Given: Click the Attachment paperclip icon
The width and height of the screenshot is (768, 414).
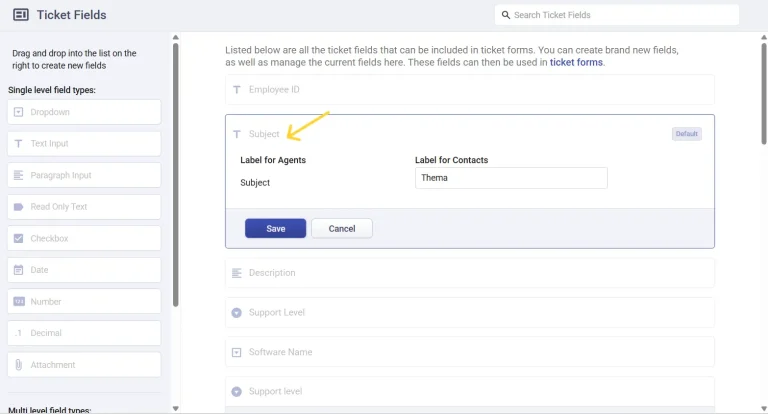Looking at the screenshot, I should coord(19,365).
